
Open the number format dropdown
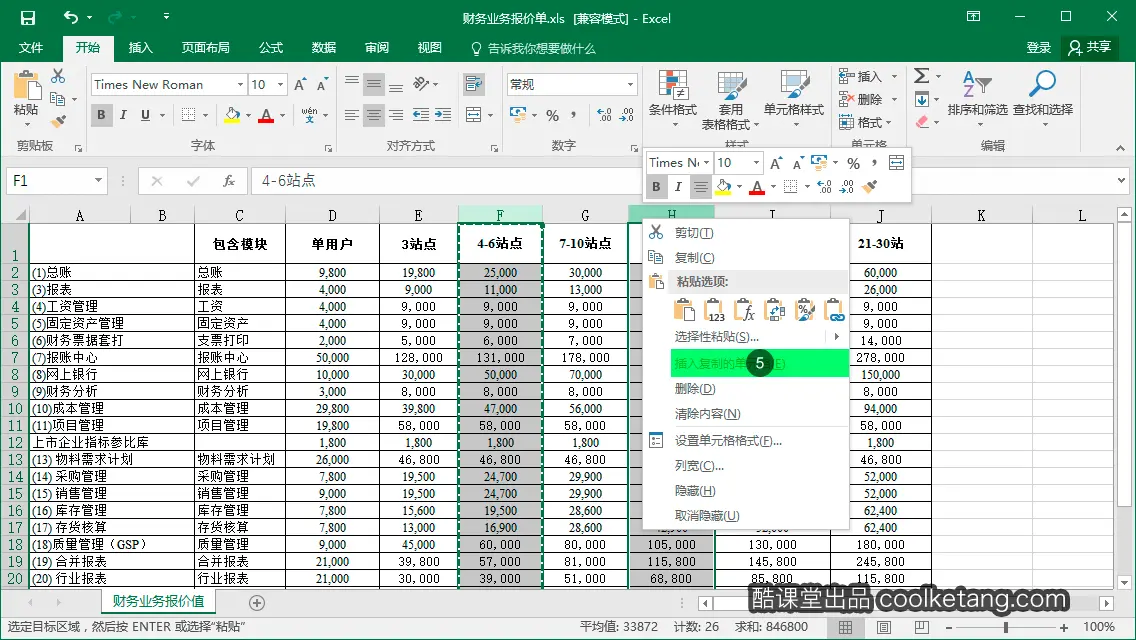(630, 85)
